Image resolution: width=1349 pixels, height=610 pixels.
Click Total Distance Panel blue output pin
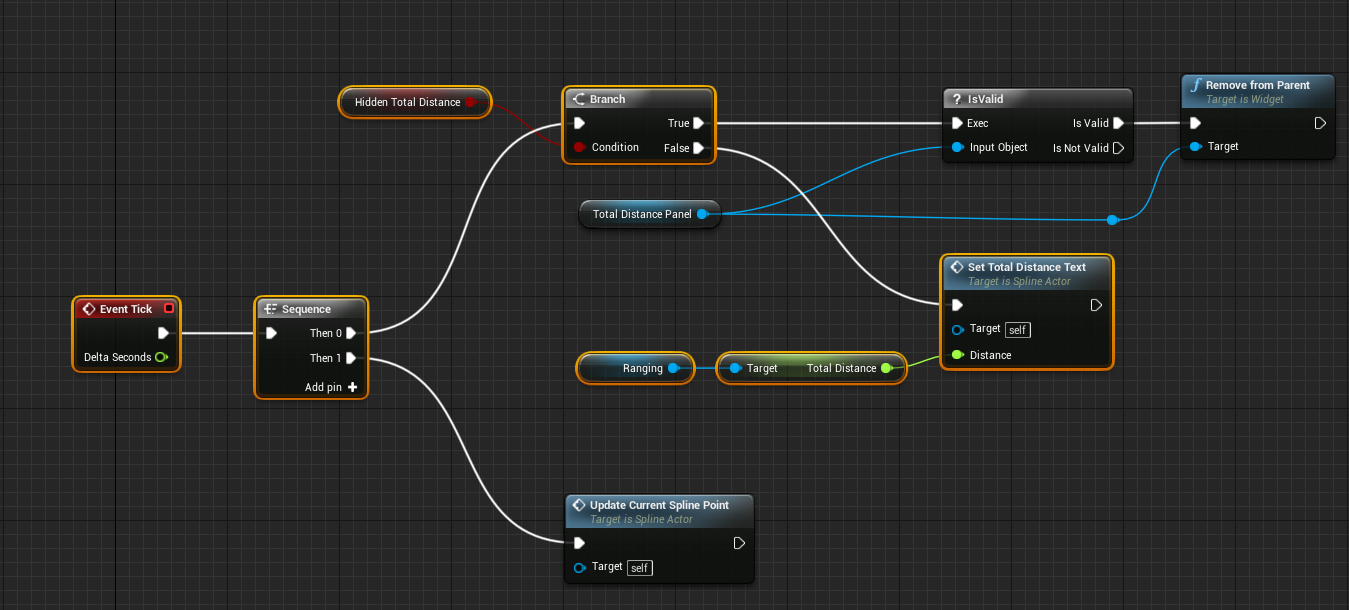tap(702, 214)
